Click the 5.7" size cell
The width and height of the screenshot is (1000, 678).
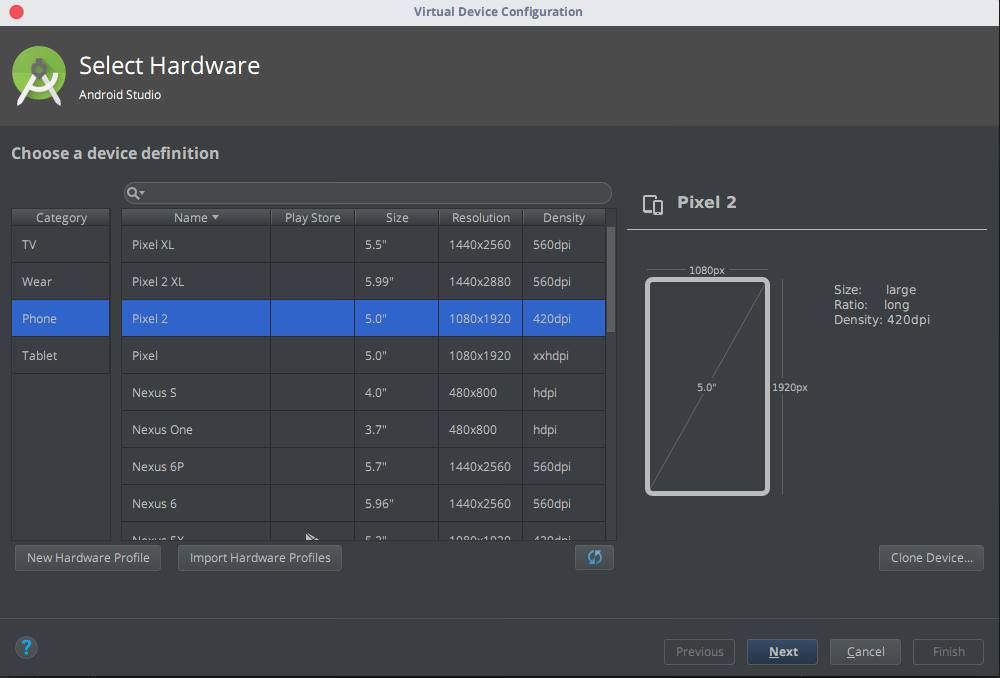coord(397,466)
